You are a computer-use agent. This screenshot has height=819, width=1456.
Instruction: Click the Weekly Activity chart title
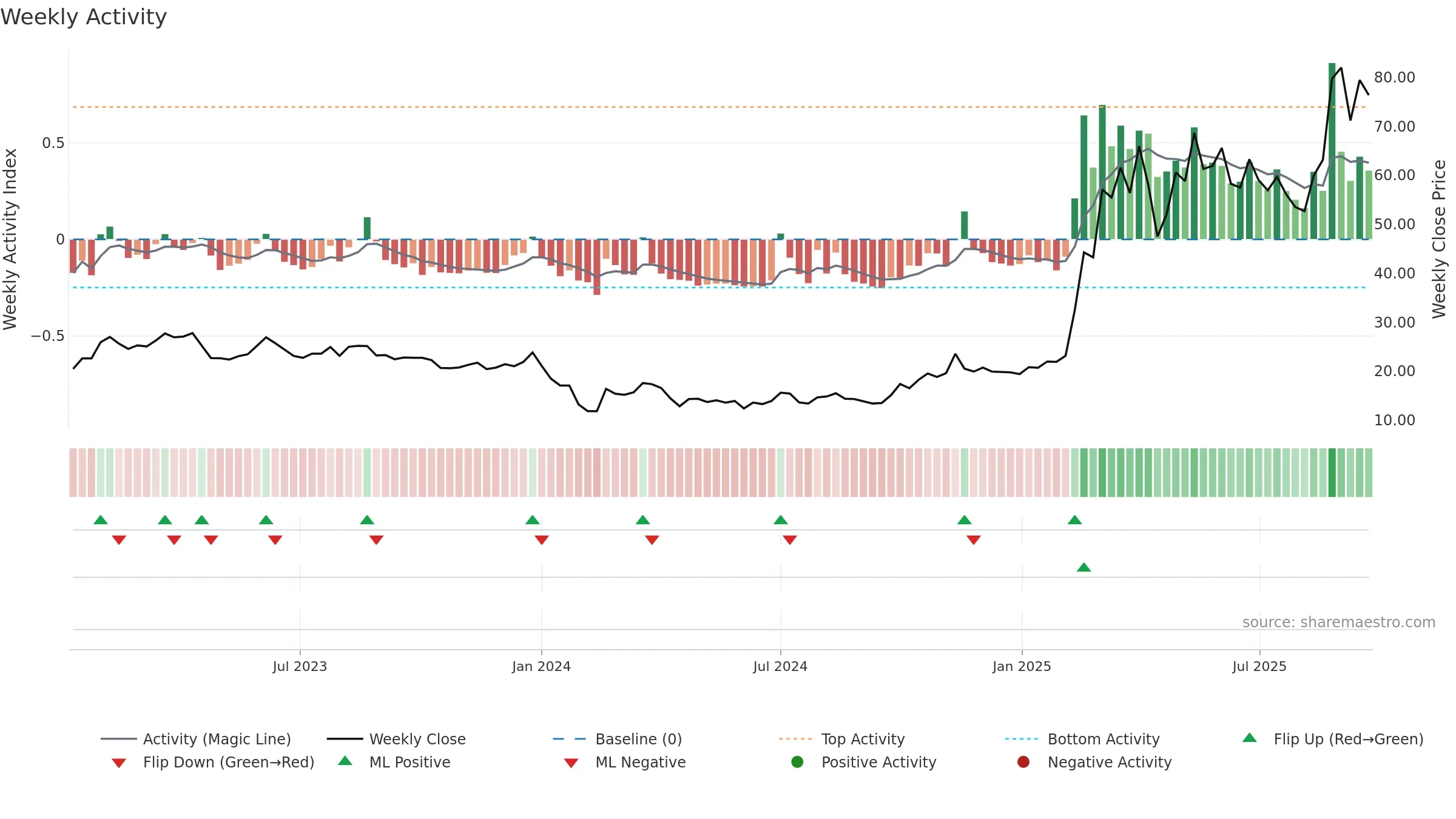84,17
